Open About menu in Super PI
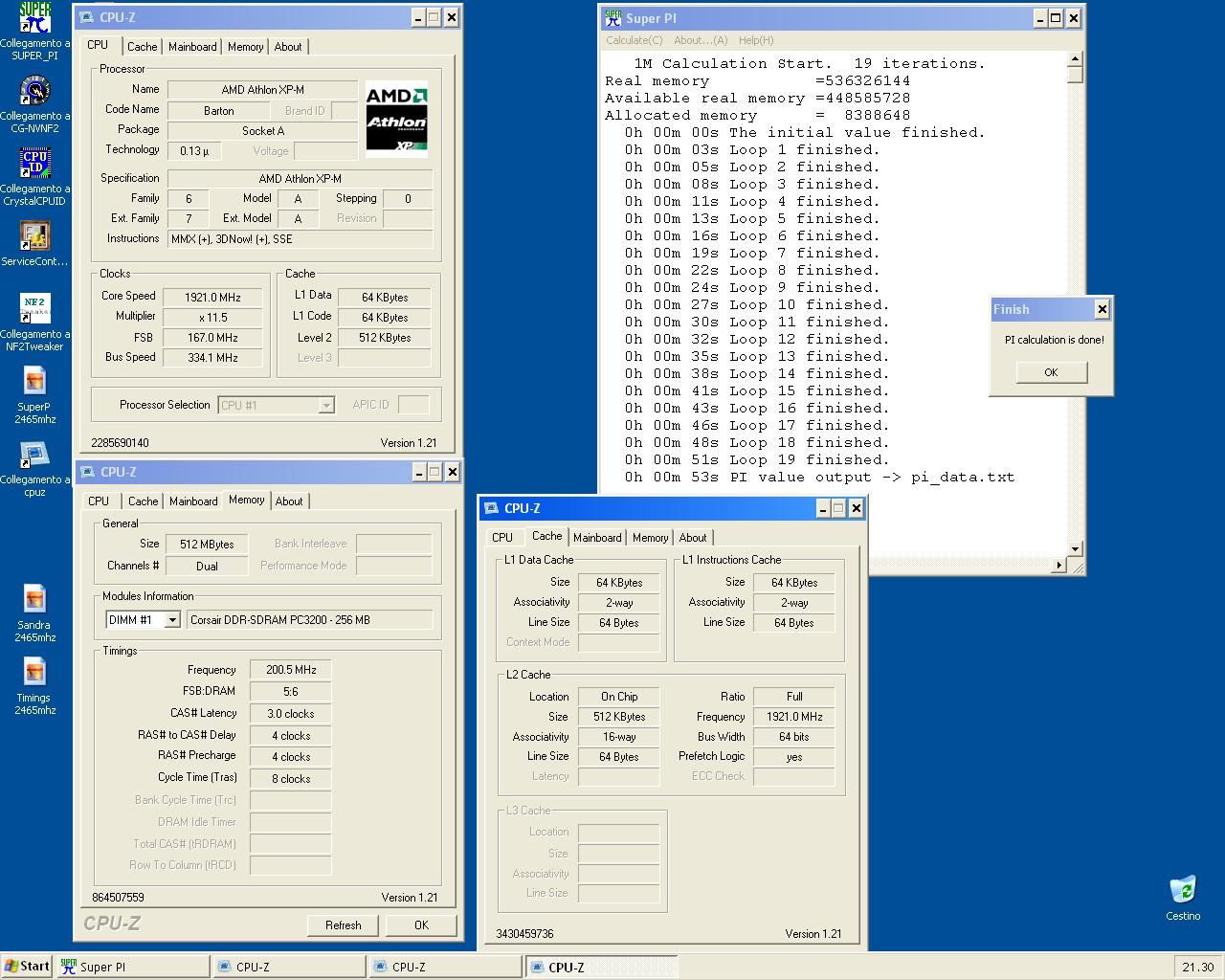Viewport: 1225px width, 980px height. [x=701, y=40]
